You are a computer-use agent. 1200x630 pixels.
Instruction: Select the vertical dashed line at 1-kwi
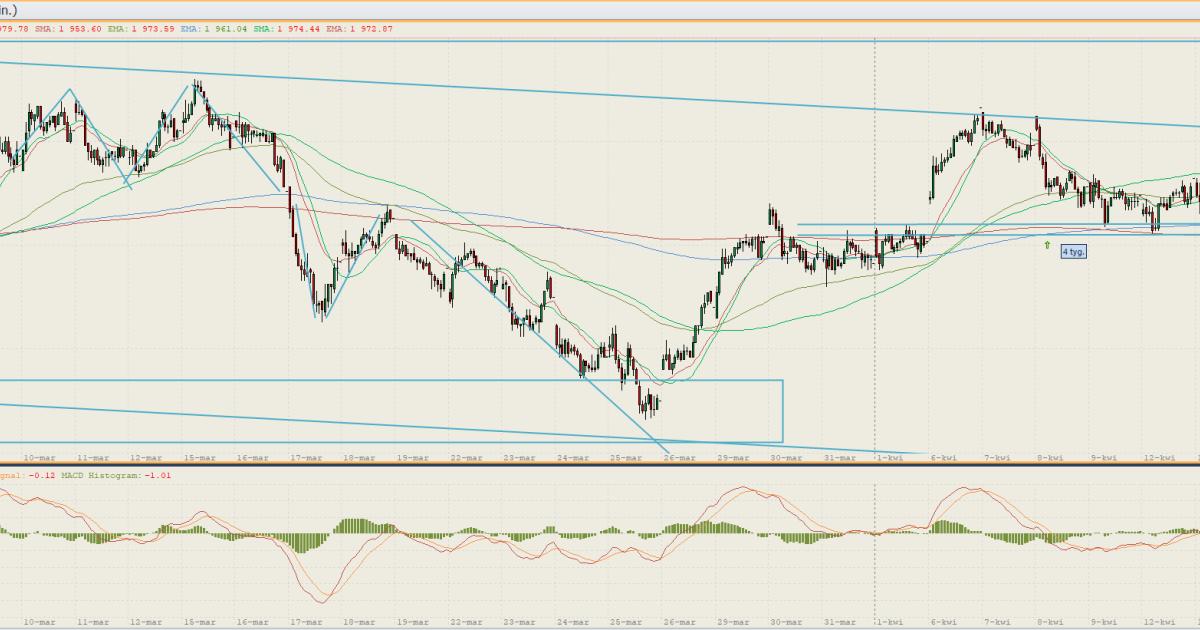(x=875, y=300)
